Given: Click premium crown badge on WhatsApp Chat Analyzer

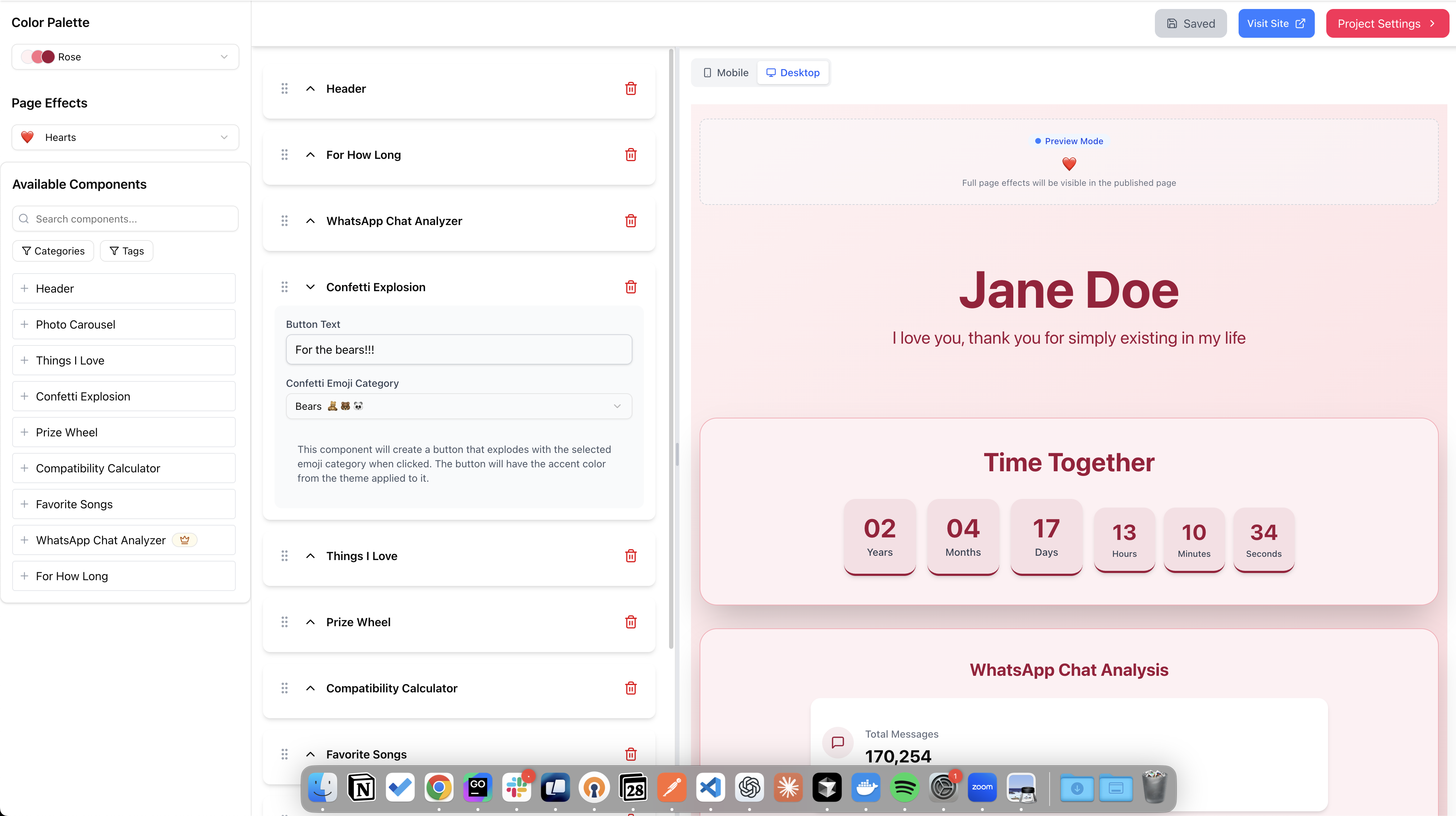Looking at the screenshot, I should point(184,540).
